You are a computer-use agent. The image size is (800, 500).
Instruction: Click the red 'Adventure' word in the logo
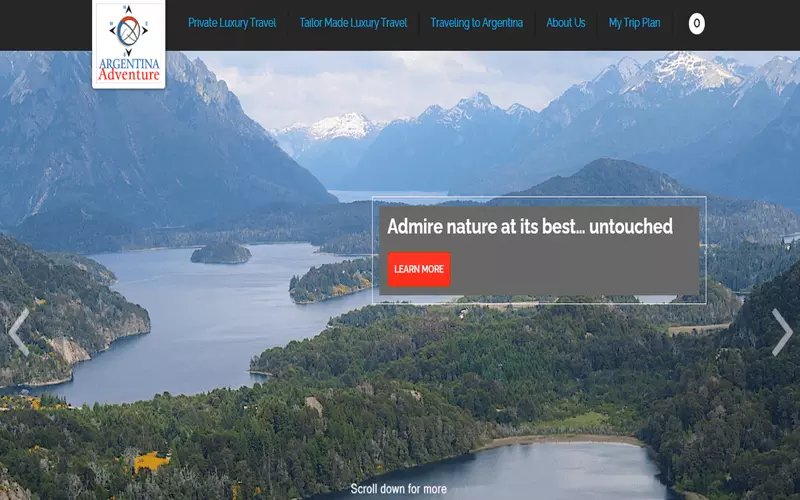[129, 75]
